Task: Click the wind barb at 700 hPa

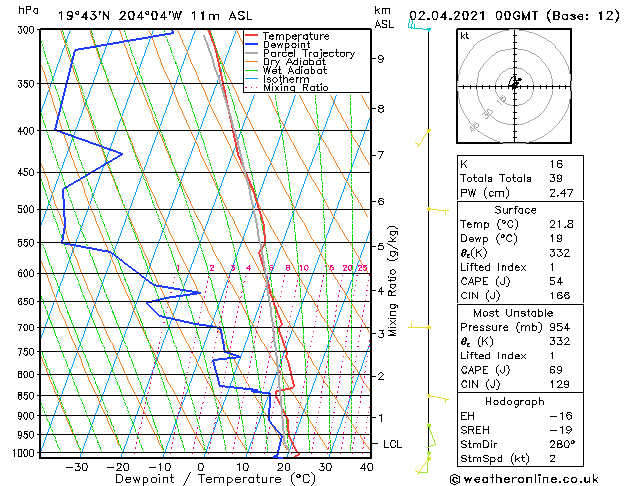Action: pos(419,327)
